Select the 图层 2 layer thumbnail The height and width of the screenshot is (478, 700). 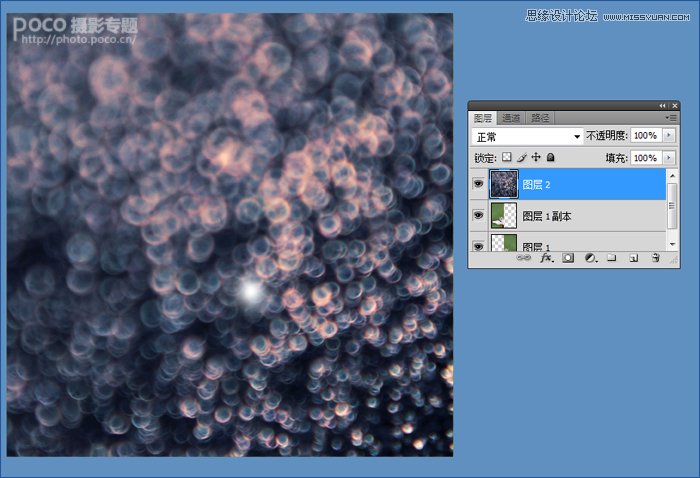(504, 184)
